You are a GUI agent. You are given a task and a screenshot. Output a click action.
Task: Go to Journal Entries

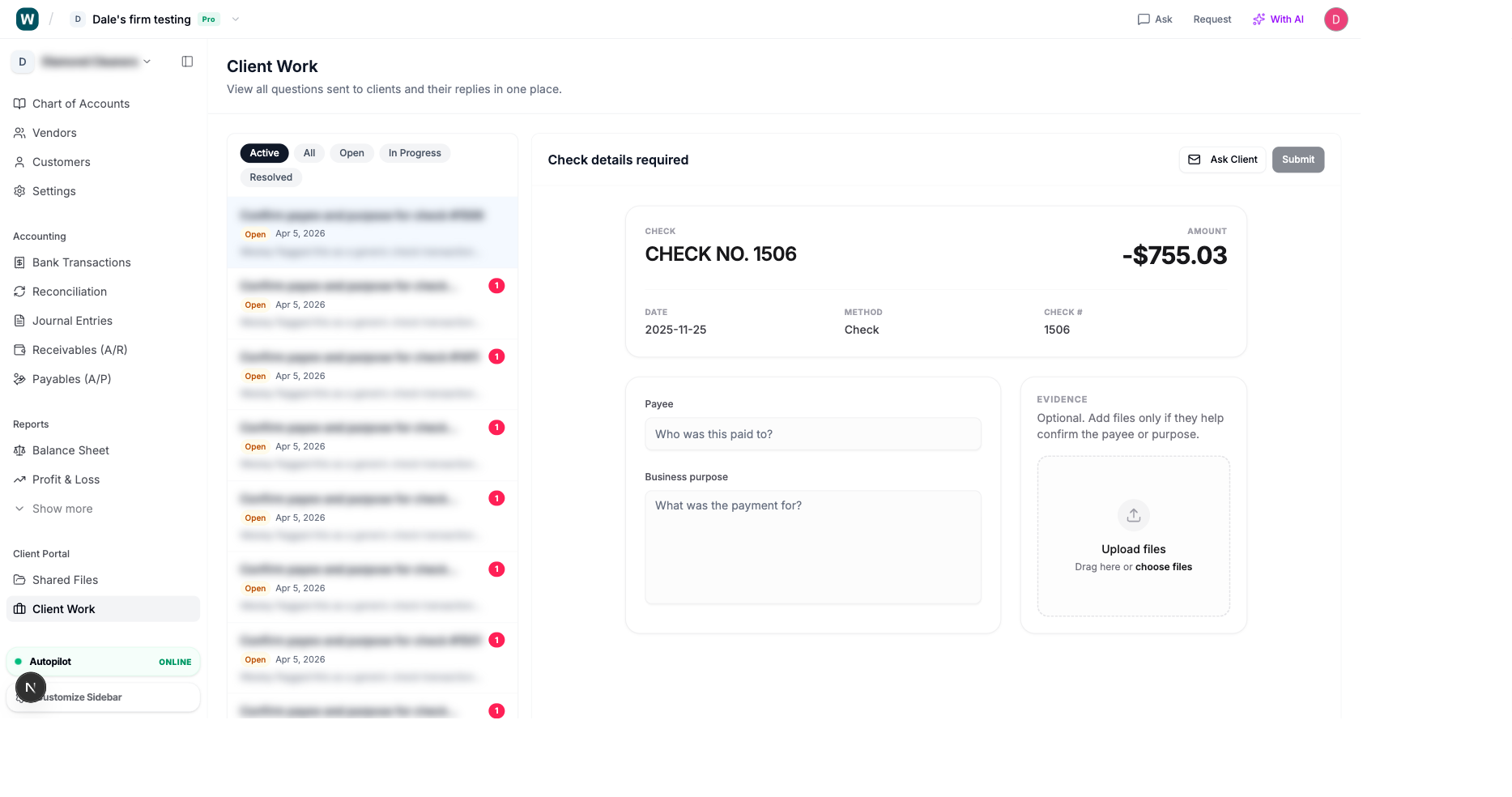[72, 321]
